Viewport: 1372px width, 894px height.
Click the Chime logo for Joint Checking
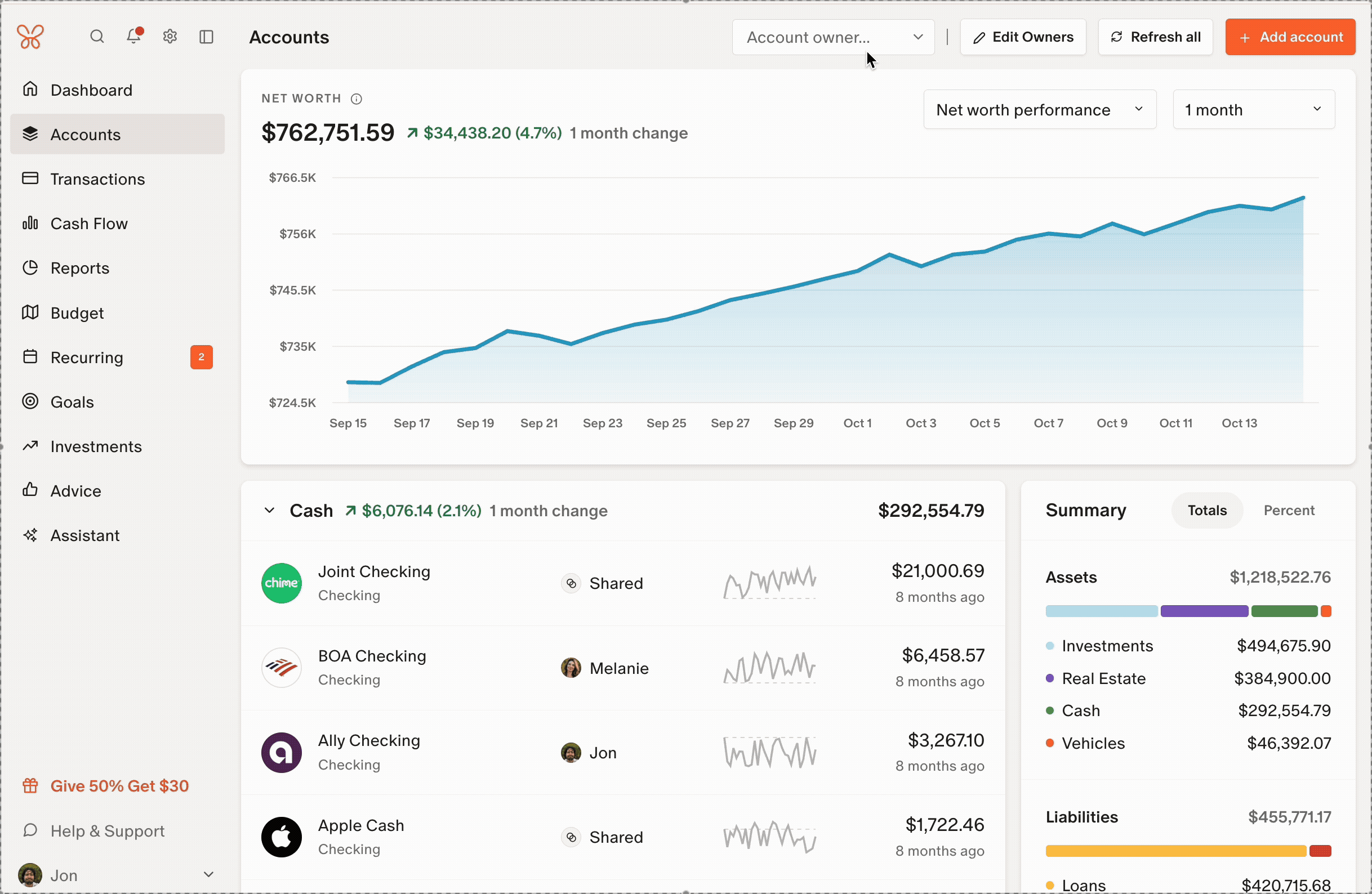pyautogui.click(x=281, y=583)
